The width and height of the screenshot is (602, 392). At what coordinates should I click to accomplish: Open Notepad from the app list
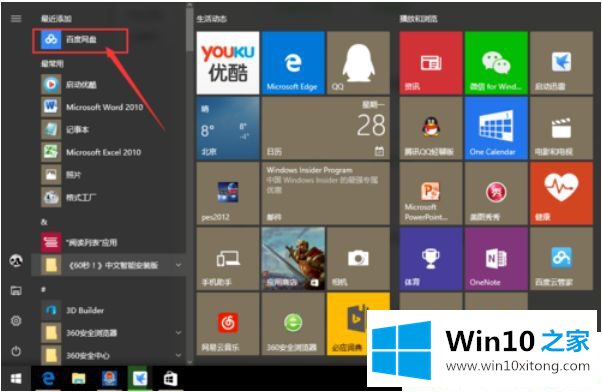click(108, 129)
